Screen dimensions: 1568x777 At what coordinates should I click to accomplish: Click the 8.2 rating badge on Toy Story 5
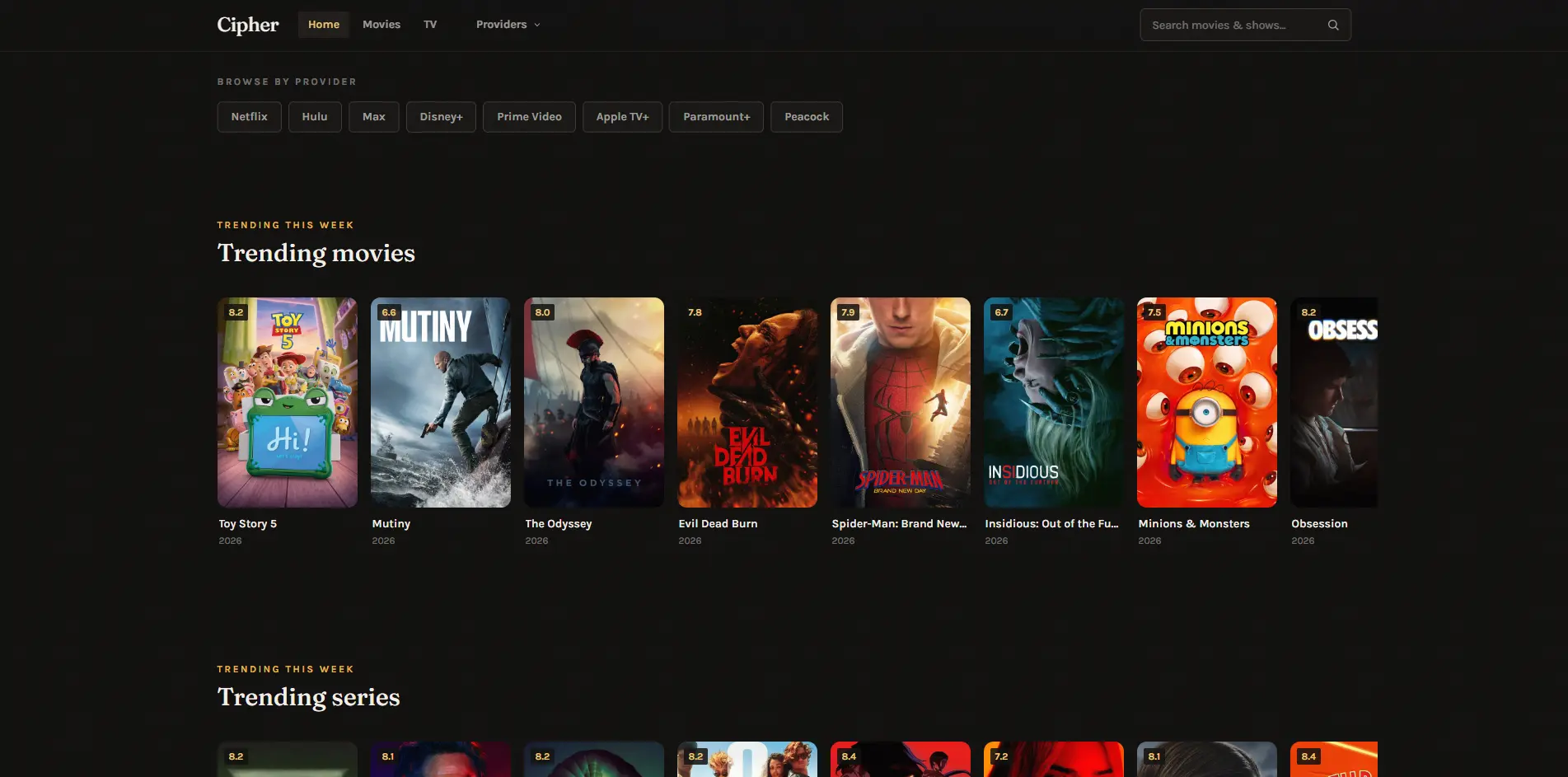click(236, 312)
